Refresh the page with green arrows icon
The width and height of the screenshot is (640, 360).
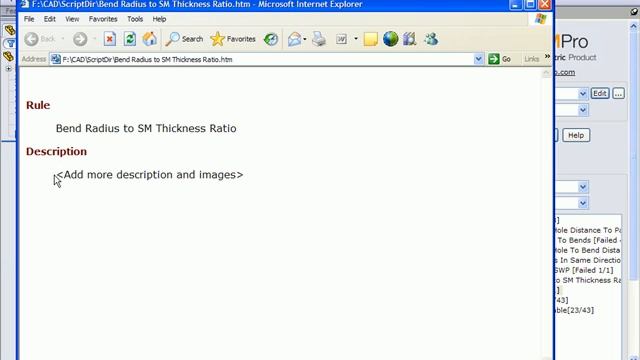tap(130, 39)
